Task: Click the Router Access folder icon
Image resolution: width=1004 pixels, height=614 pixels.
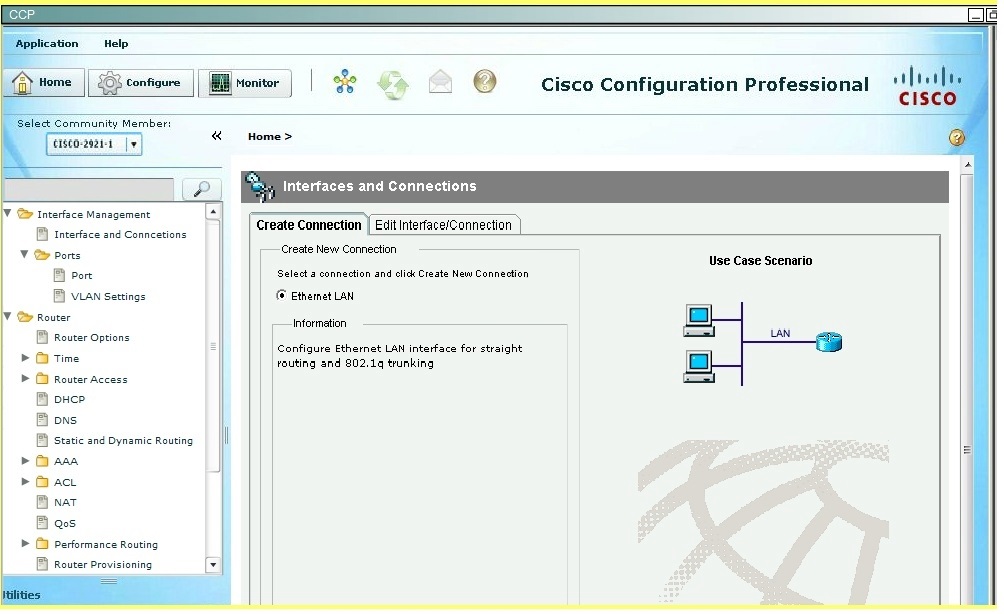Action: click(42, 378)
